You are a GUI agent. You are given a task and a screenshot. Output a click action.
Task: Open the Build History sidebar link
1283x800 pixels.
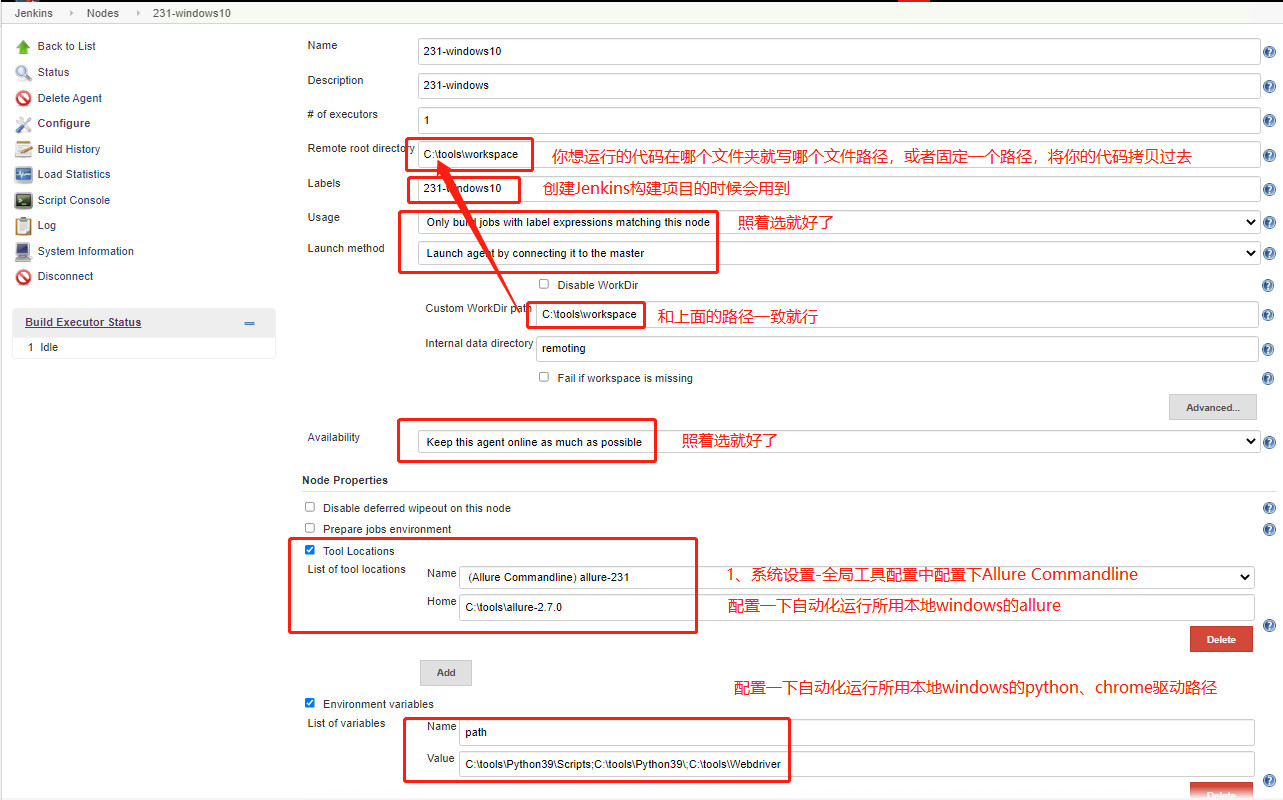[x=69, y=149]
